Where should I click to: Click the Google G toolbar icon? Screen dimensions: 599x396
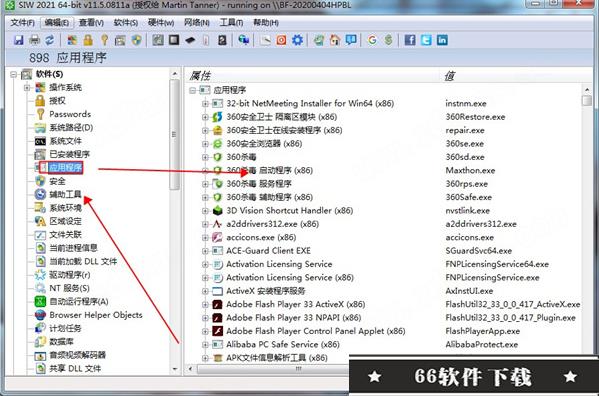coord(372,40)
